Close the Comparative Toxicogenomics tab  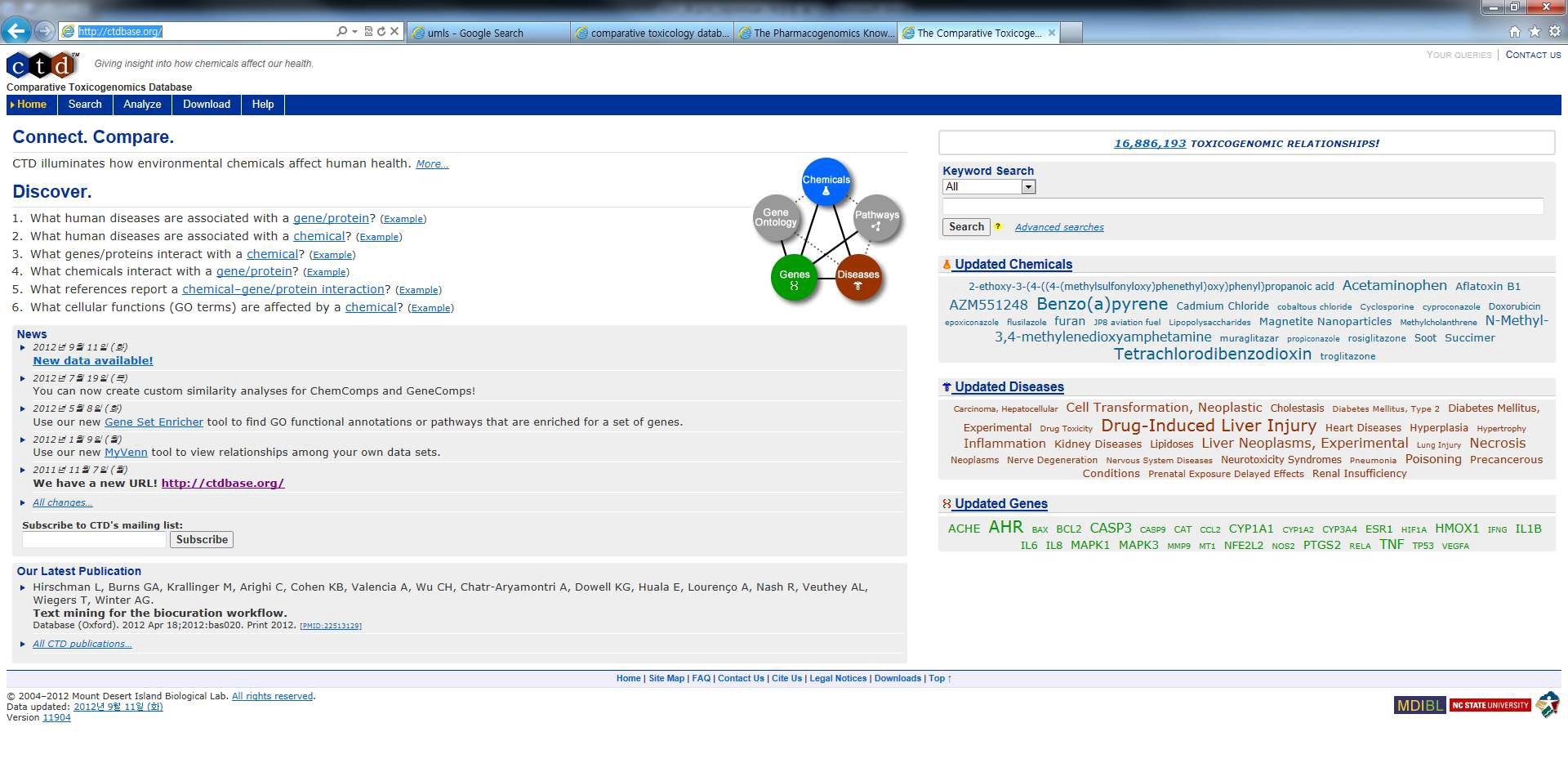pyautogui.click(x=1051, y=33)
